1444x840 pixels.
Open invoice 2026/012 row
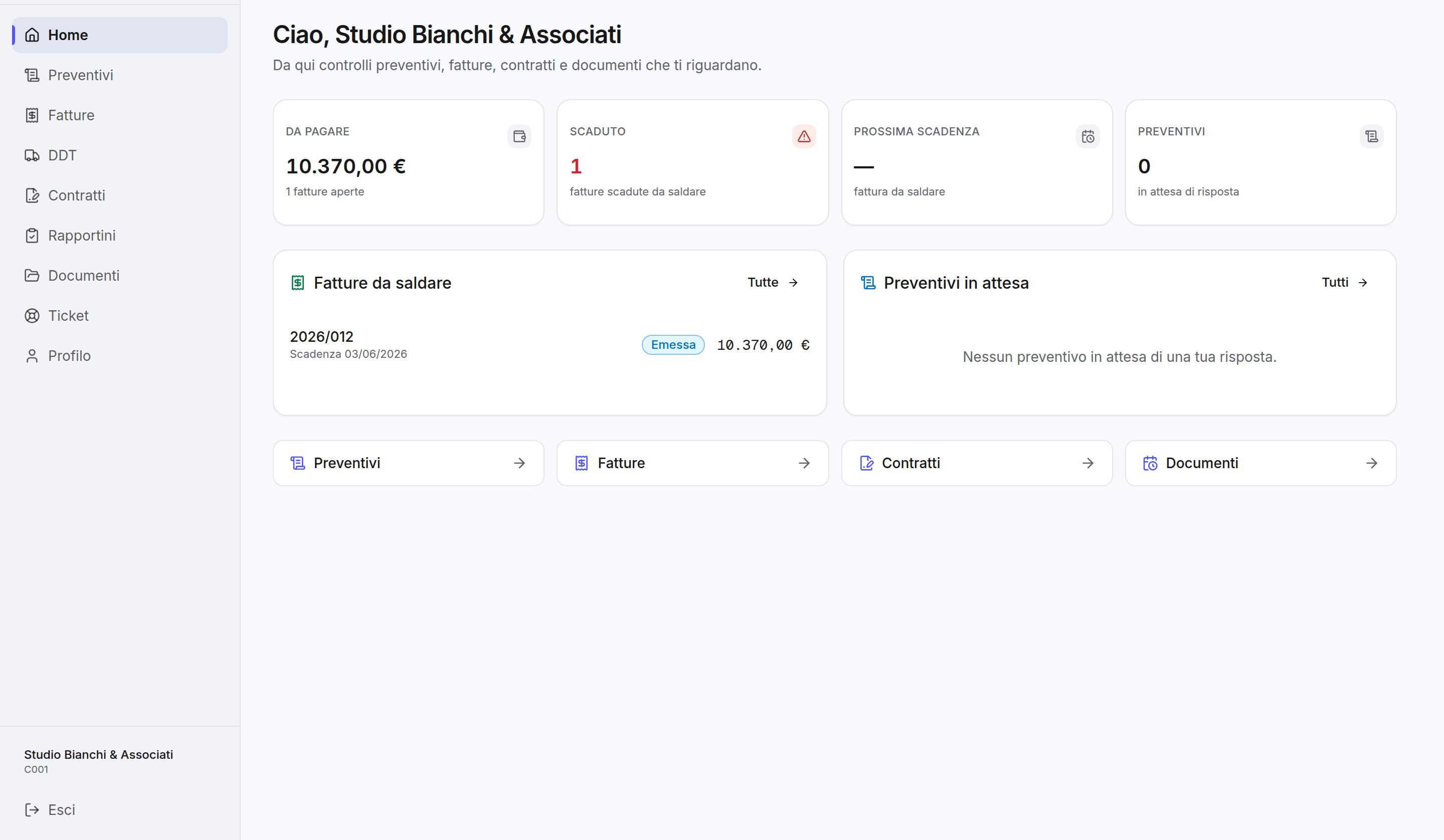tap(550, 345)
